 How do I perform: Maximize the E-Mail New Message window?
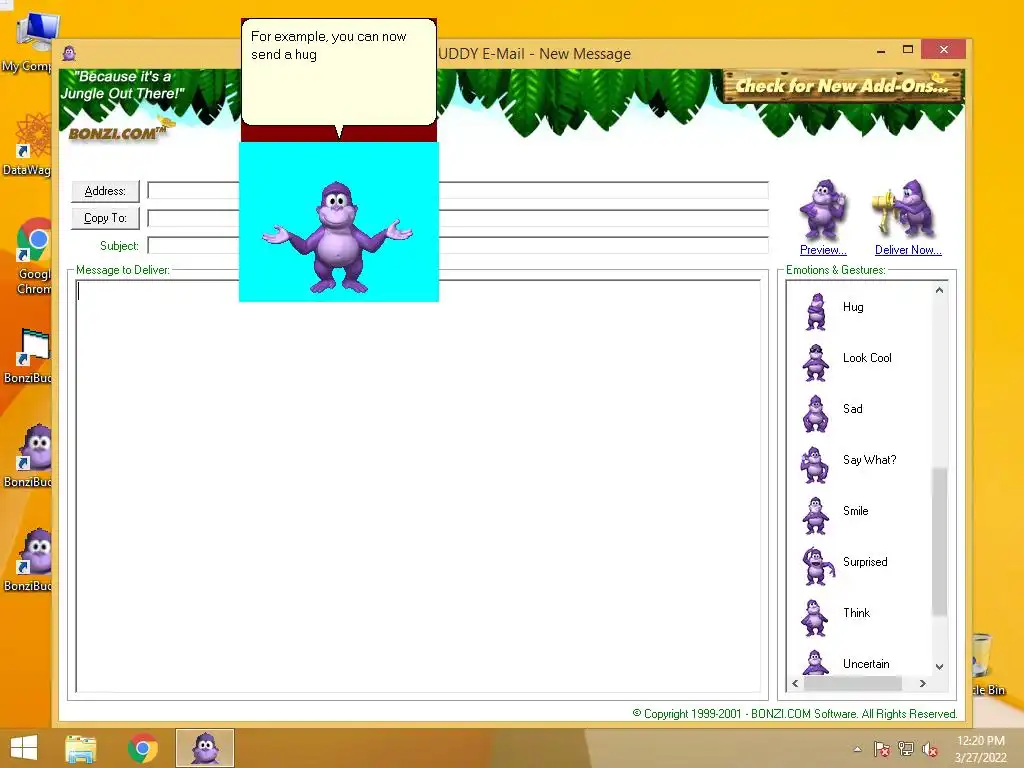(908, 50)
